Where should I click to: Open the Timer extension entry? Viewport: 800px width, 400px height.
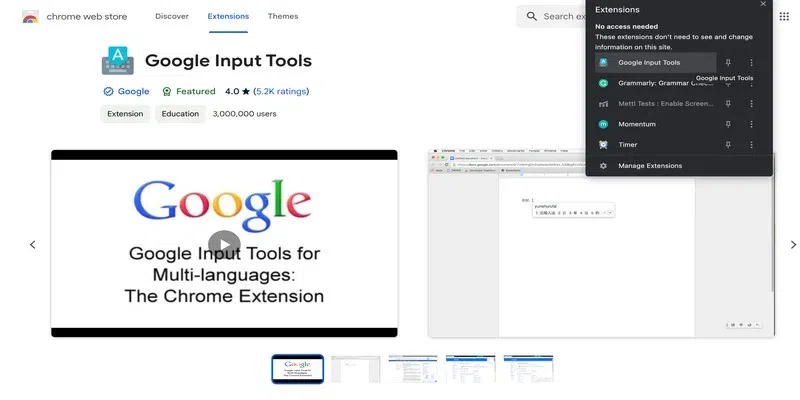656,144
